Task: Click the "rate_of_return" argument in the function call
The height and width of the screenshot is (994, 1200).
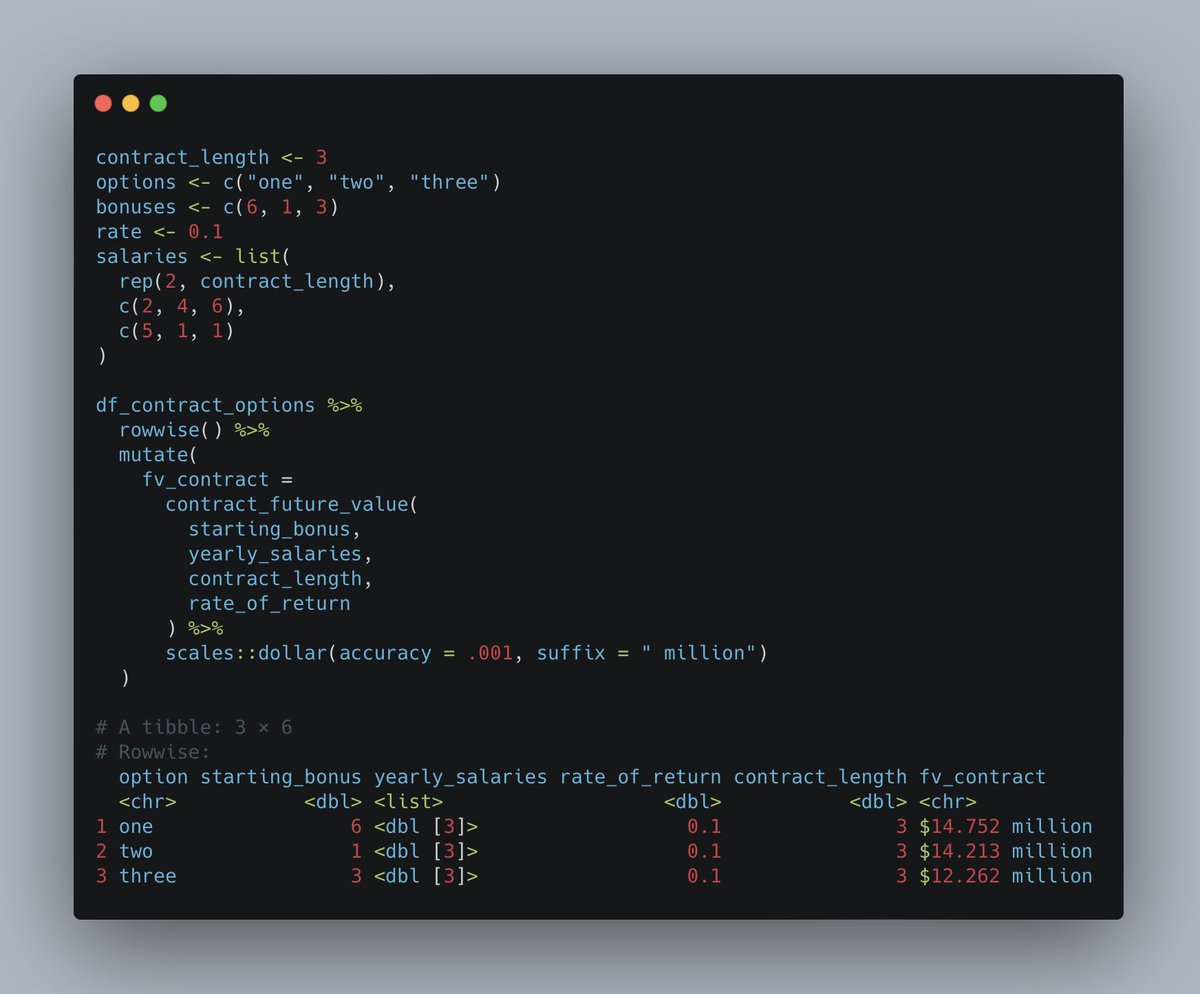Action: 269,603
